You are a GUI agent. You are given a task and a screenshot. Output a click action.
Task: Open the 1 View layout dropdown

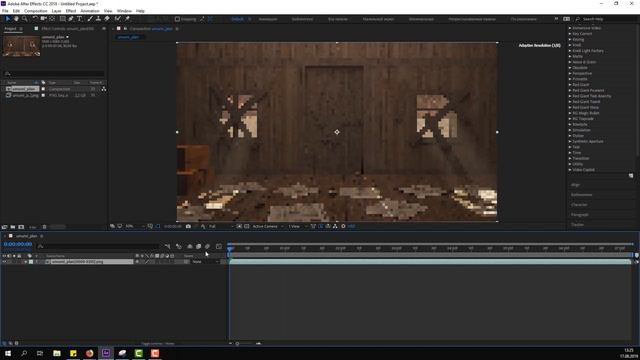(x=297, y=226)
